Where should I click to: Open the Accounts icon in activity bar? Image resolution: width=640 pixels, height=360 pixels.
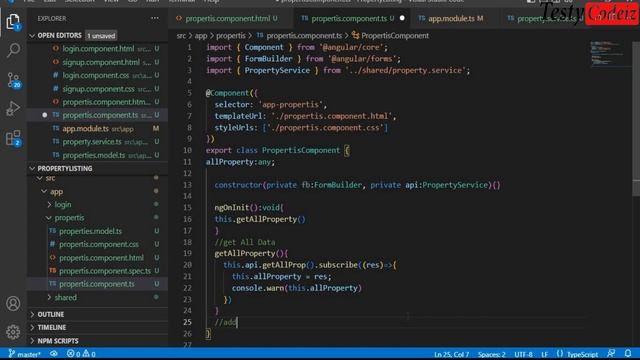[x=13, y=304]
